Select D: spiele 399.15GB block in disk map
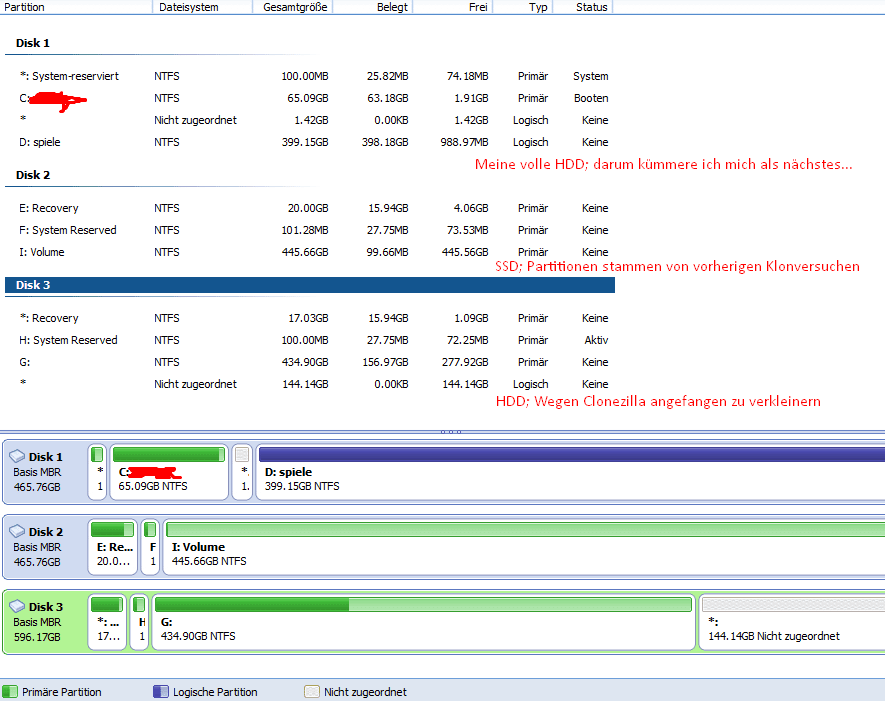Viewport: 885px width, 701px height. (571, 472)
